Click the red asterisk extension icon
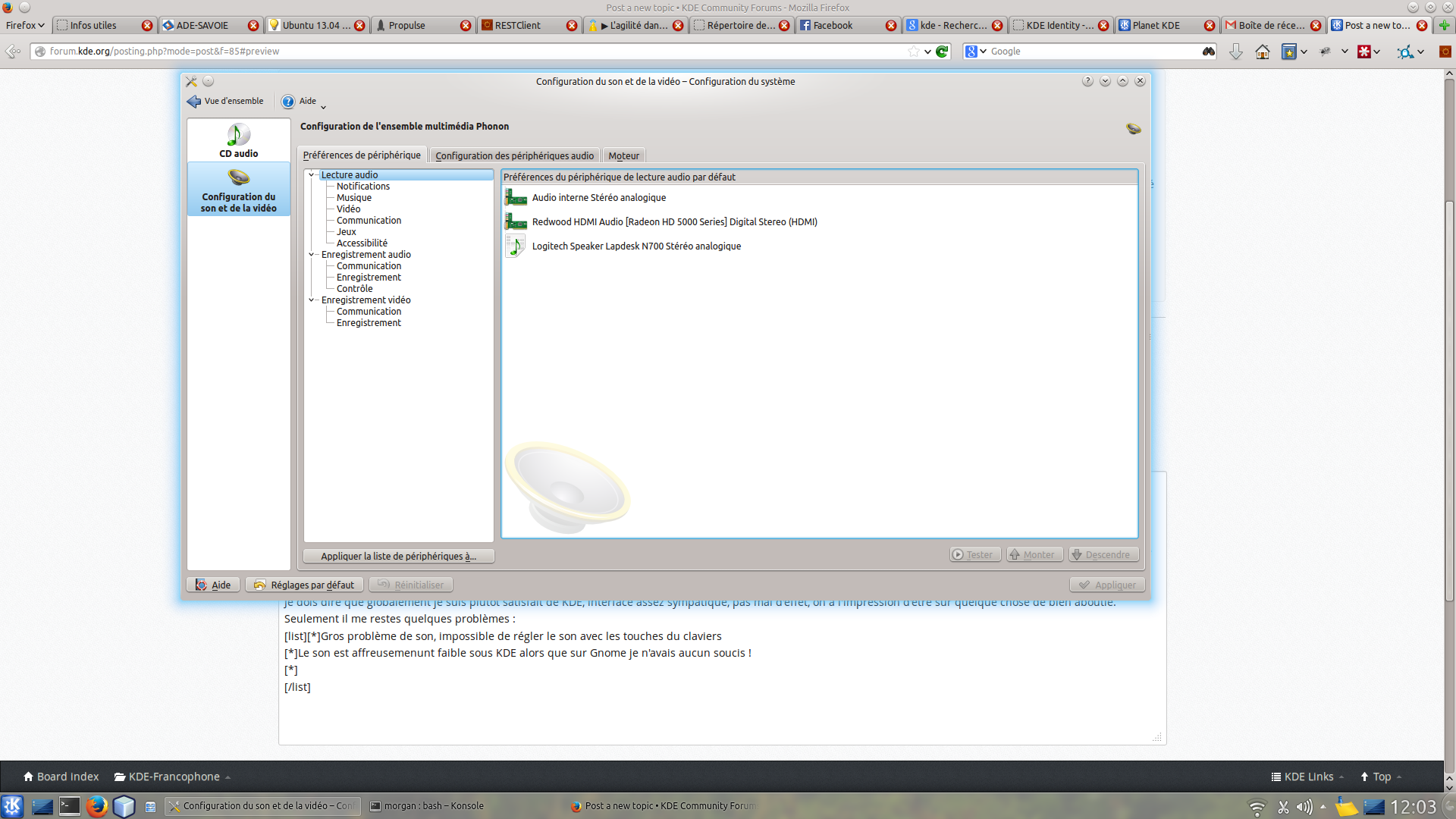The height and width of the screenshot is (819, 1456). (x=1364, y=52)
